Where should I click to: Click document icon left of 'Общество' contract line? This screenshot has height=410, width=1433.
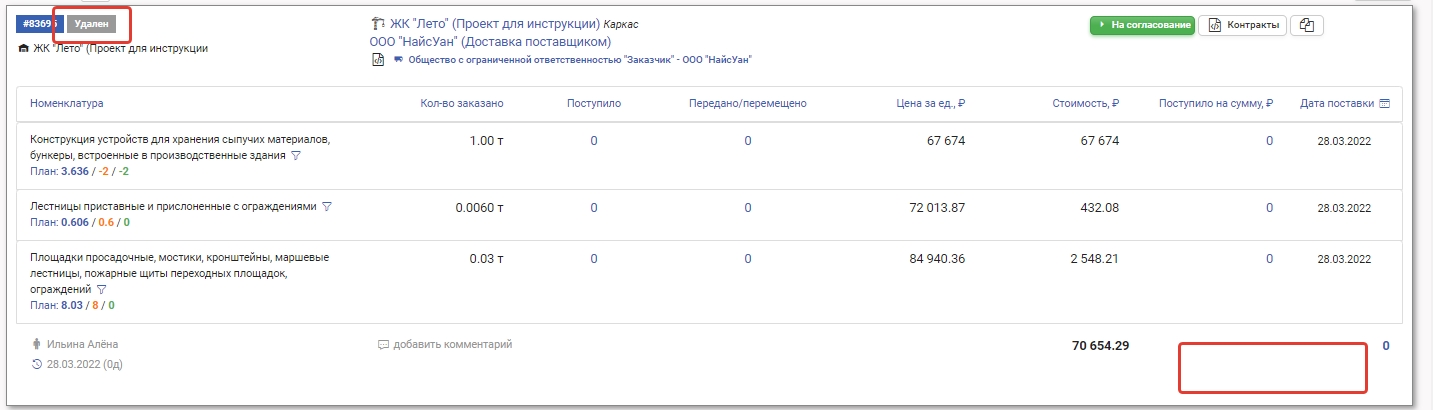click(378, 60)
